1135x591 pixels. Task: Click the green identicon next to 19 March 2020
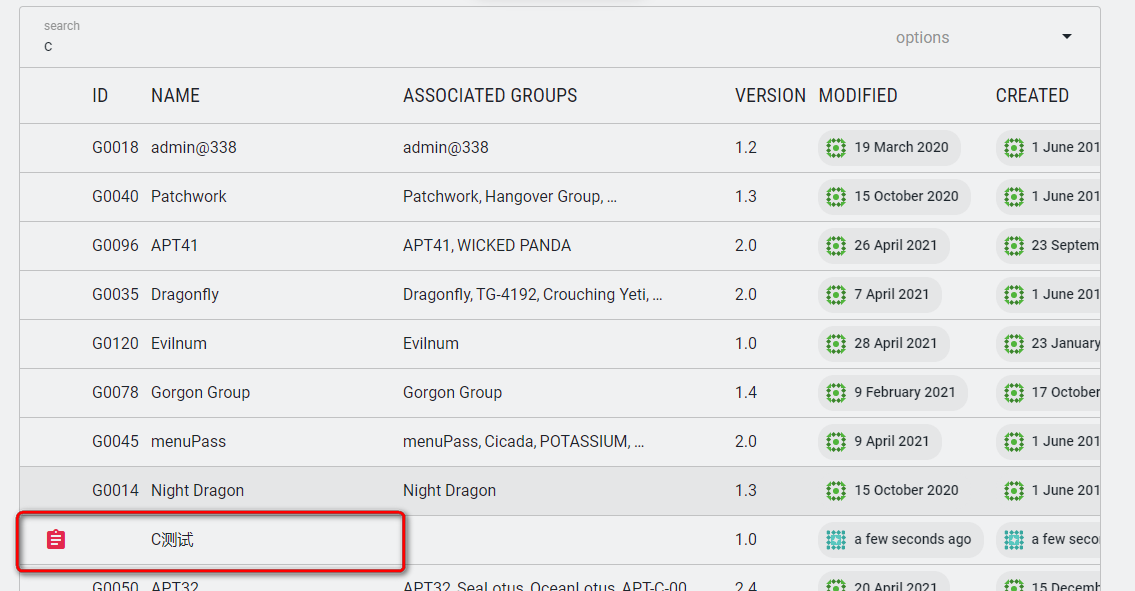[x=835, y=147]
